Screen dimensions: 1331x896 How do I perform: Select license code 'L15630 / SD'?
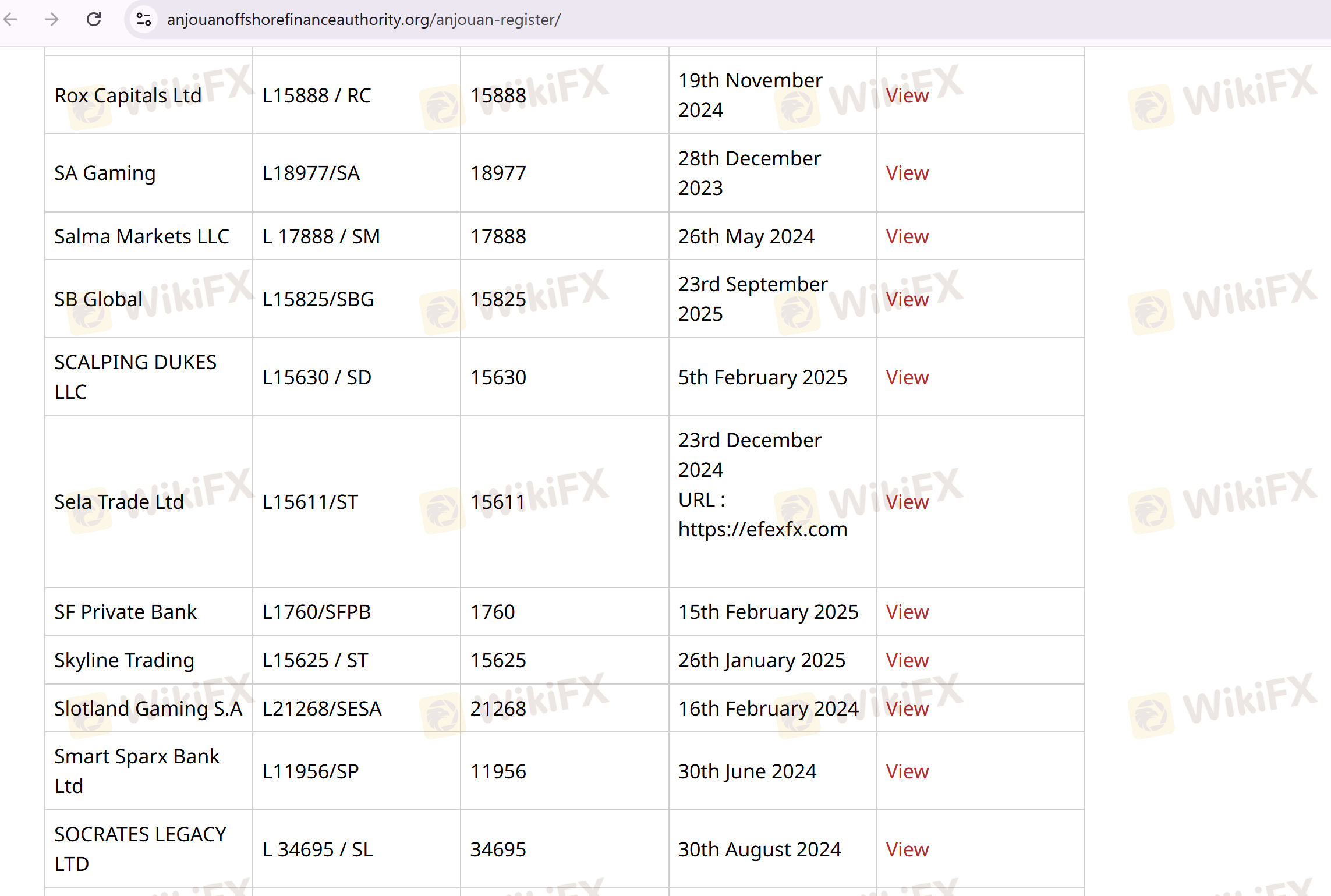click(x=317, y=377)
